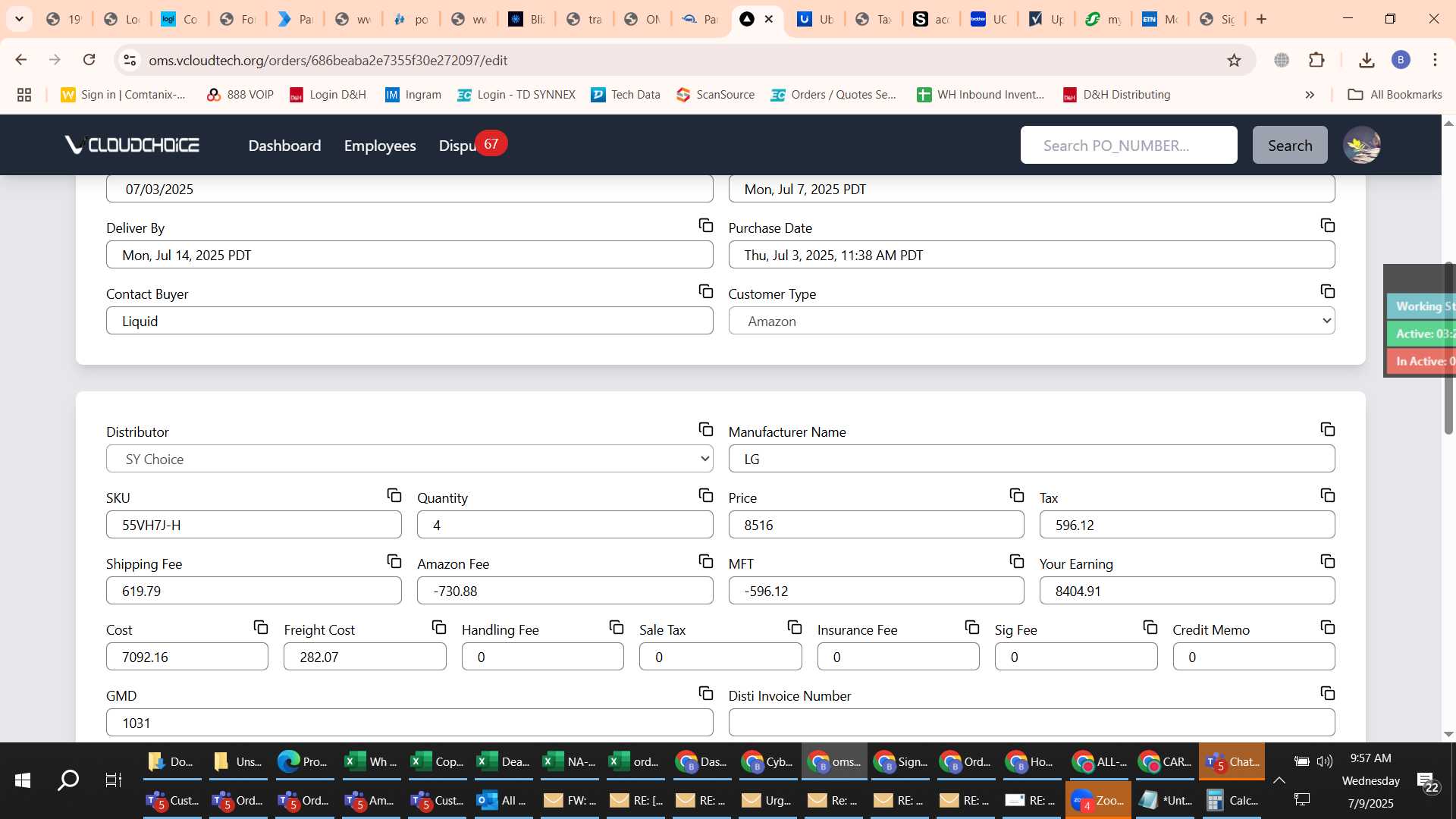The width and height of the screenshot is (1456, 819).
Task: Bookmark this page with the star icon
Action: (x=1235, y=60)
